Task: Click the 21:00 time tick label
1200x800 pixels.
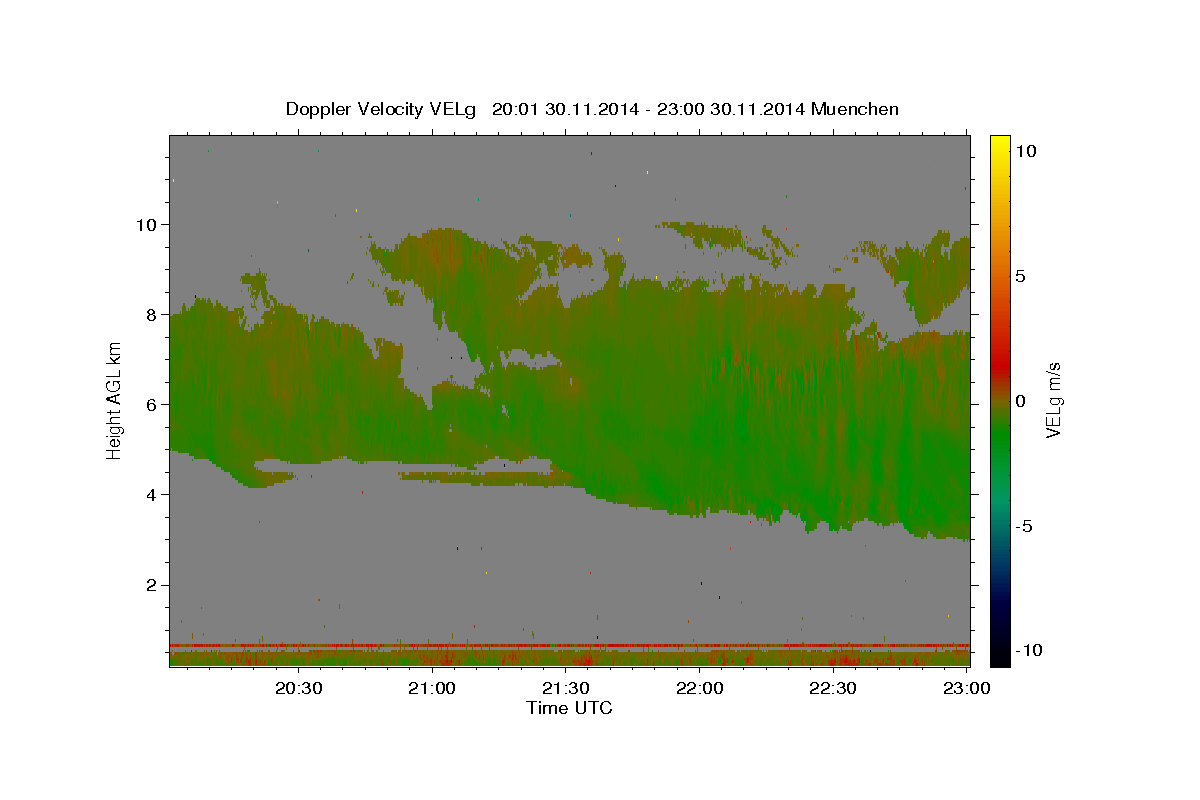Action: click(432, 688)
